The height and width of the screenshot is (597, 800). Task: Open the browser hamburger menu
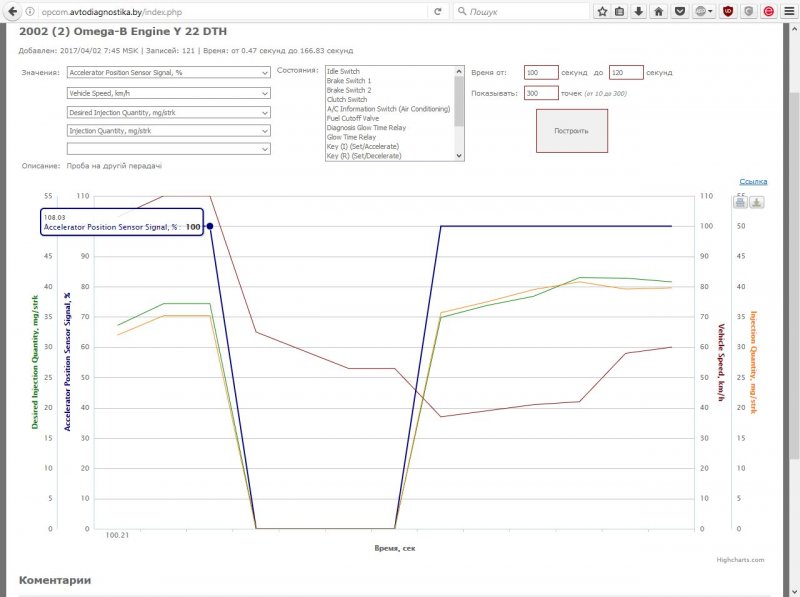[788, 11]
